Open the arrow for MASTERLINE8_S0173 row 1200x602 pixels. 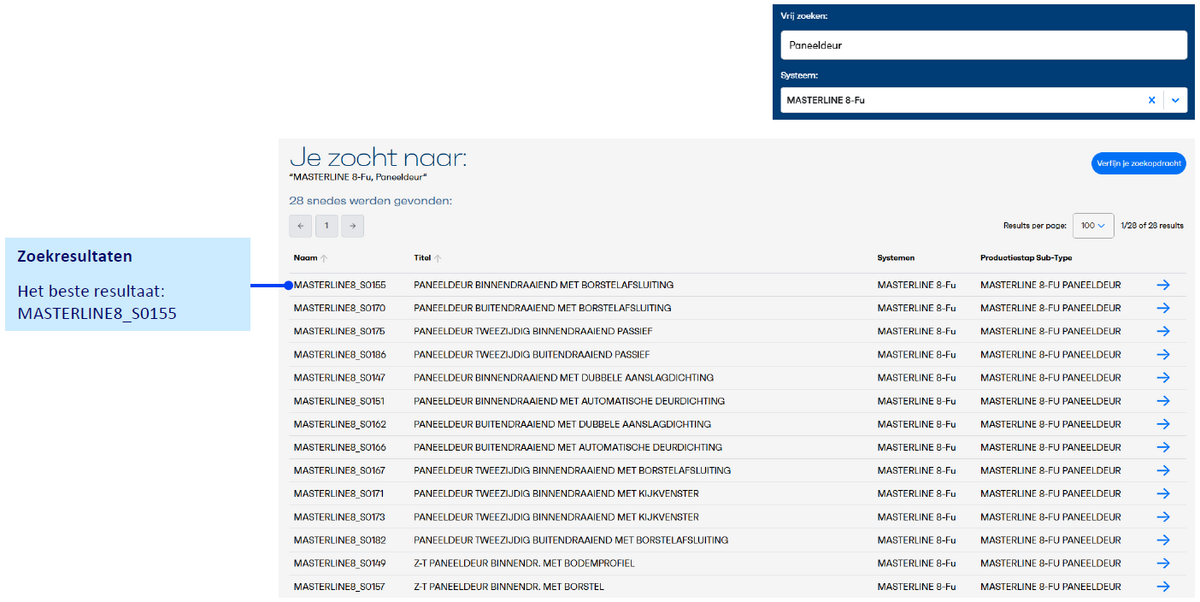(x=1162, y=517)
